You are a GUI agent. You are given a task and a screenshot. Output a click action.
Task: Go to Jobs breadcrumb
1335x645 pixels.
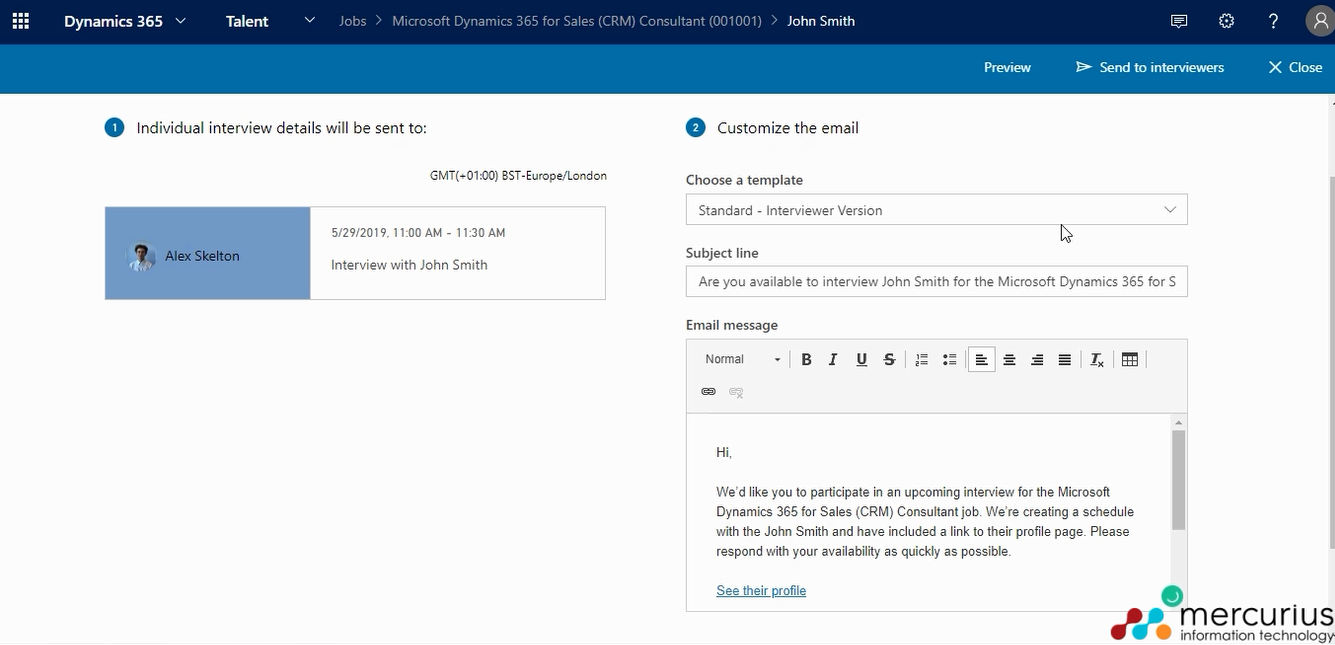(x=352, y=21)
